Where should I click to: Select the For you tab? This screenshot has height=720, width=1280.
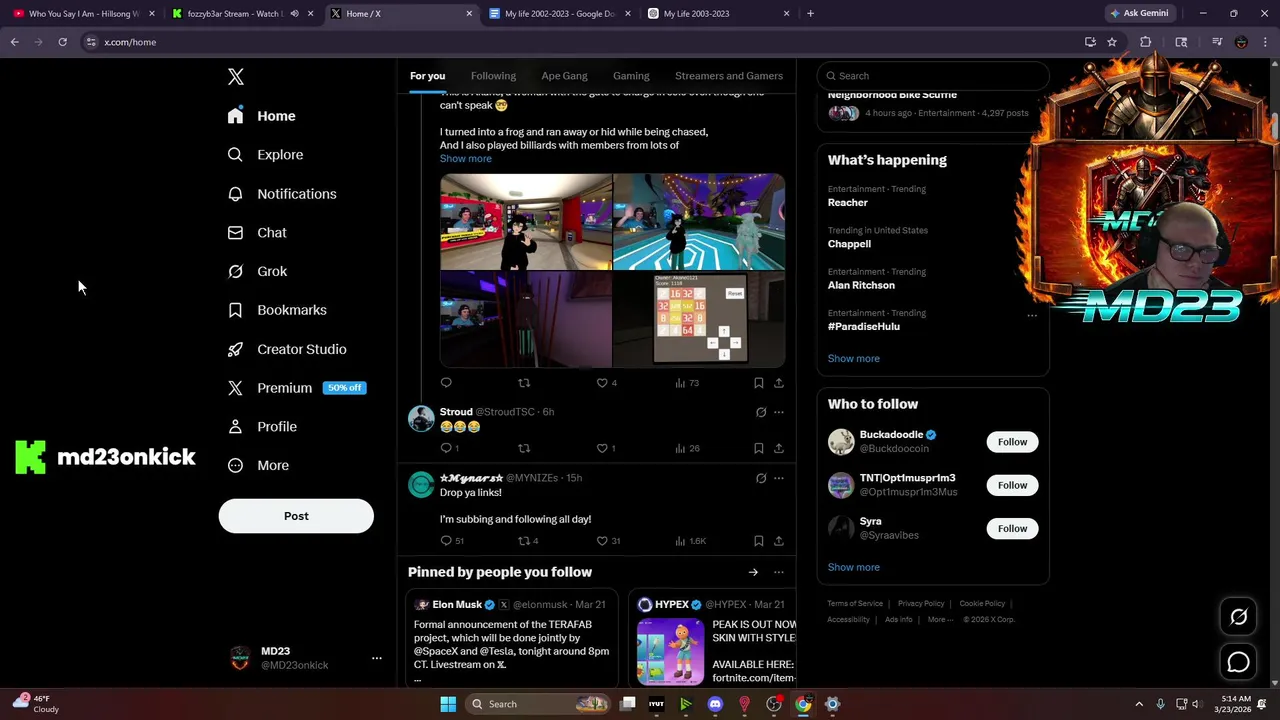click(x=427, y=76)
